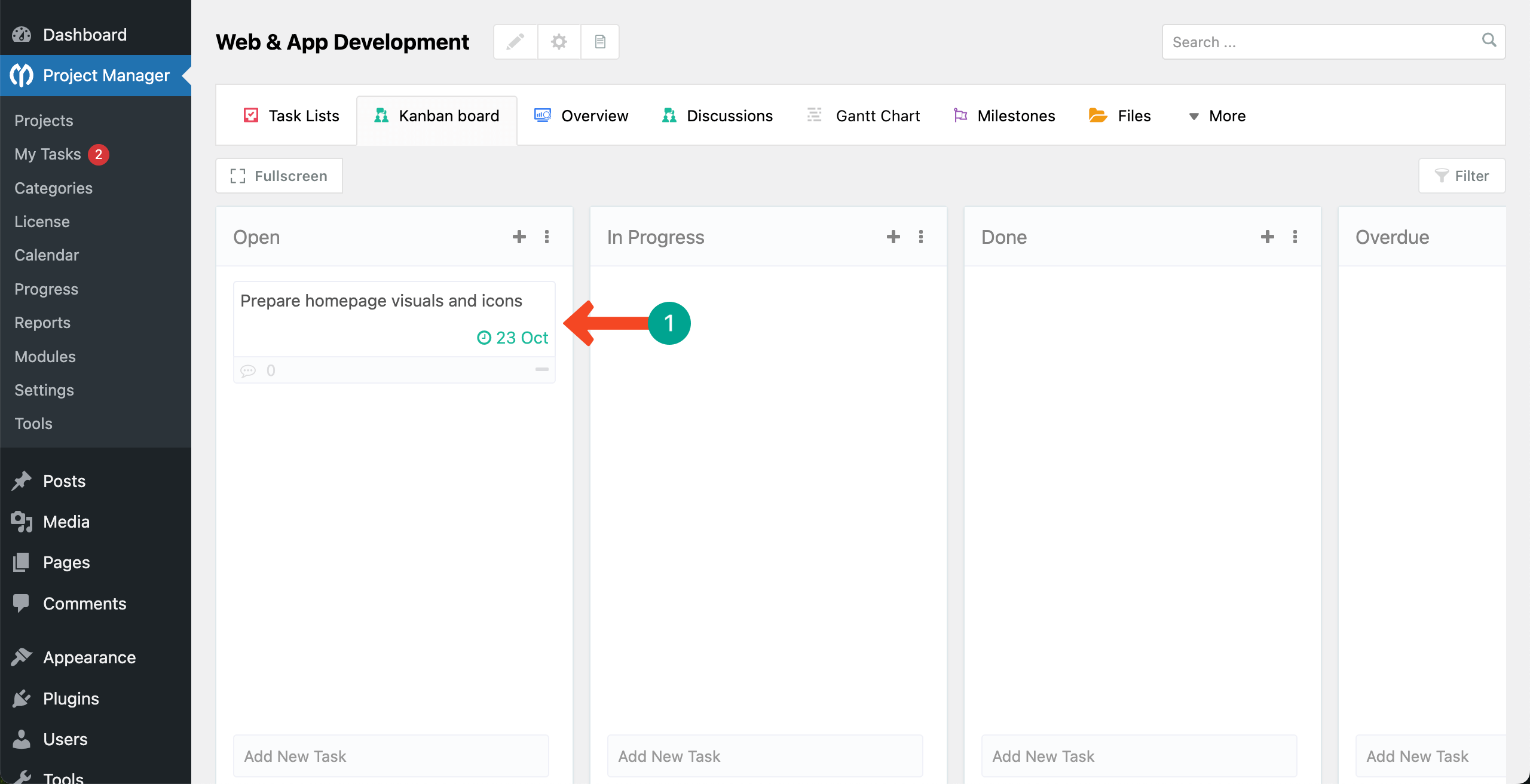The height and width of the screenshot is (784, 1530).
Task: Open three-dot menu of Done column
Action: [1295, 237]
